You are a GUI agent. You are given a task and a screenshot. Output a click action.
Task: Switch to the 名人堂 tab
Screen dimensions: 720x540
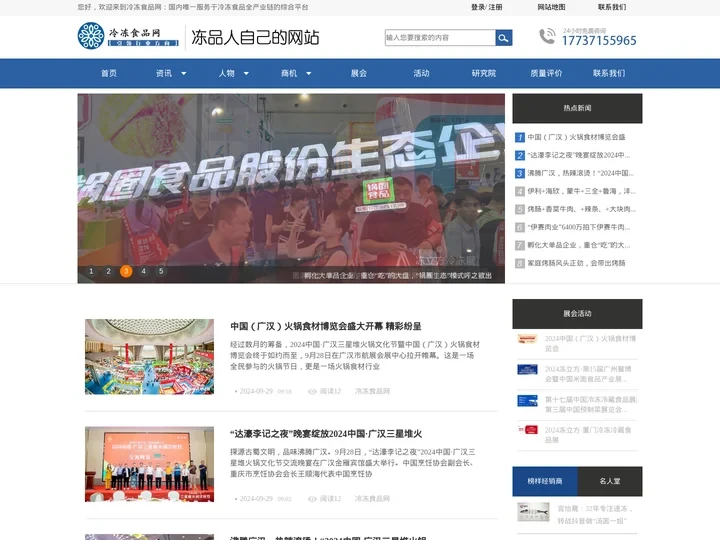pos(610,481)
